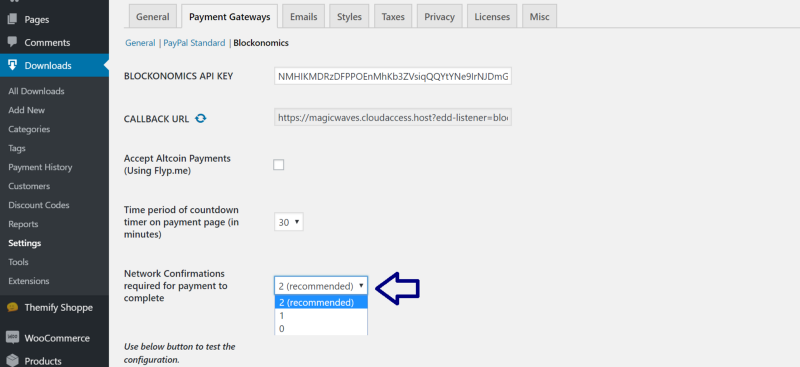Open Categories submenu item

click(29, 129)
